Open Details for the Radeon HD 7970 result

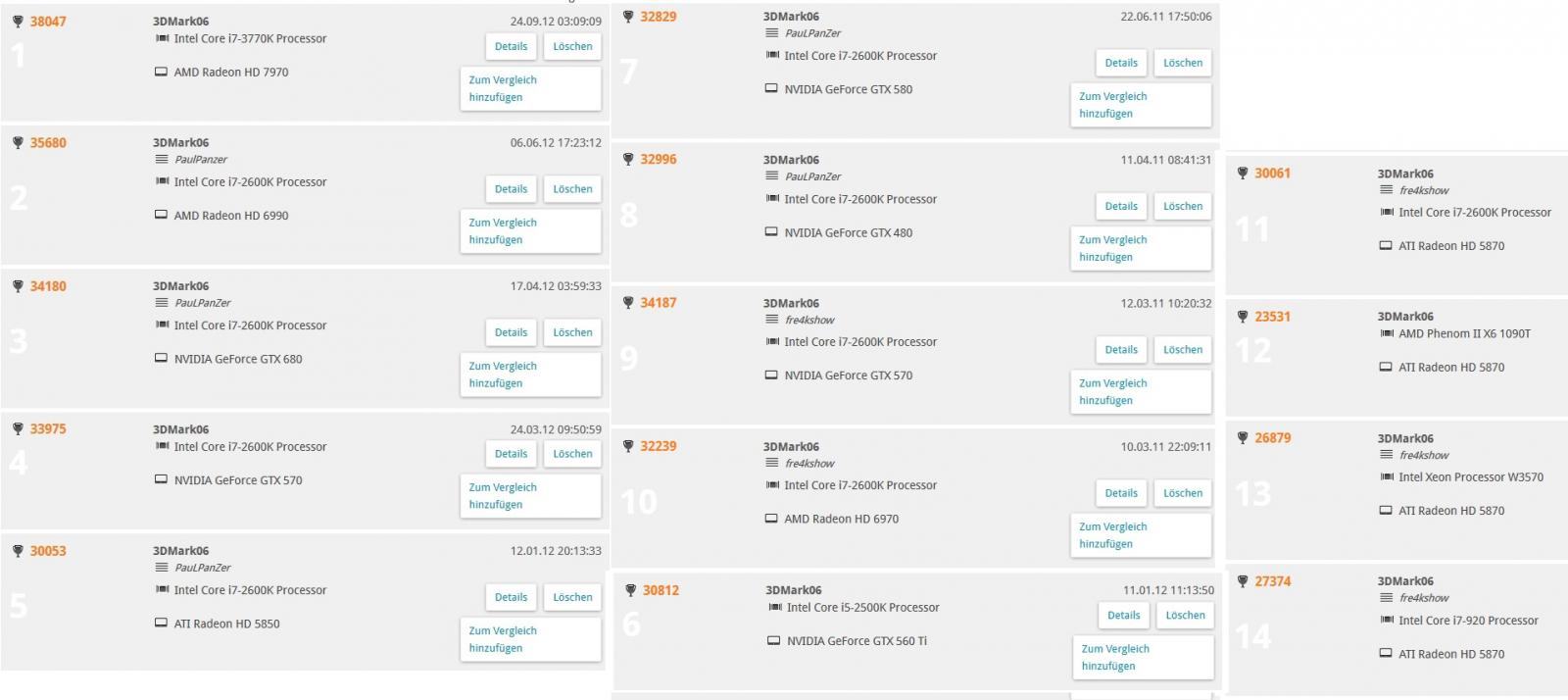[x=511, y=46]
